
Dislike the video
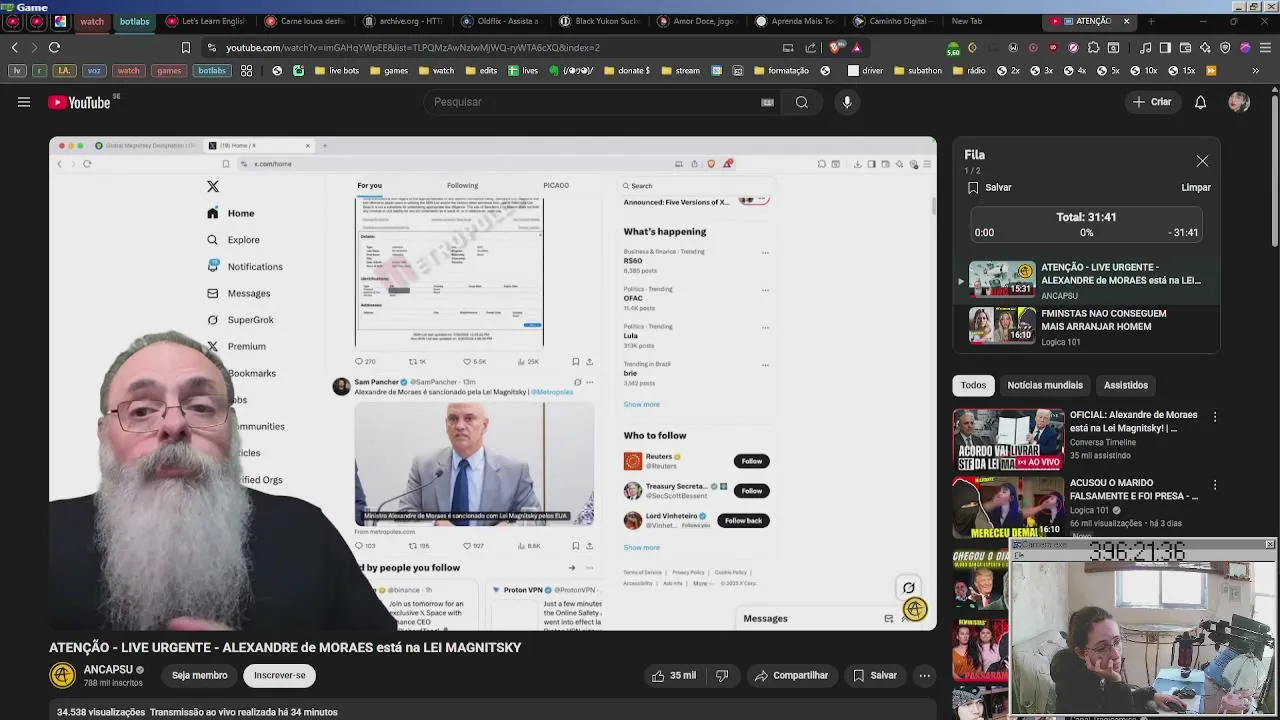(x=722, y=676)
